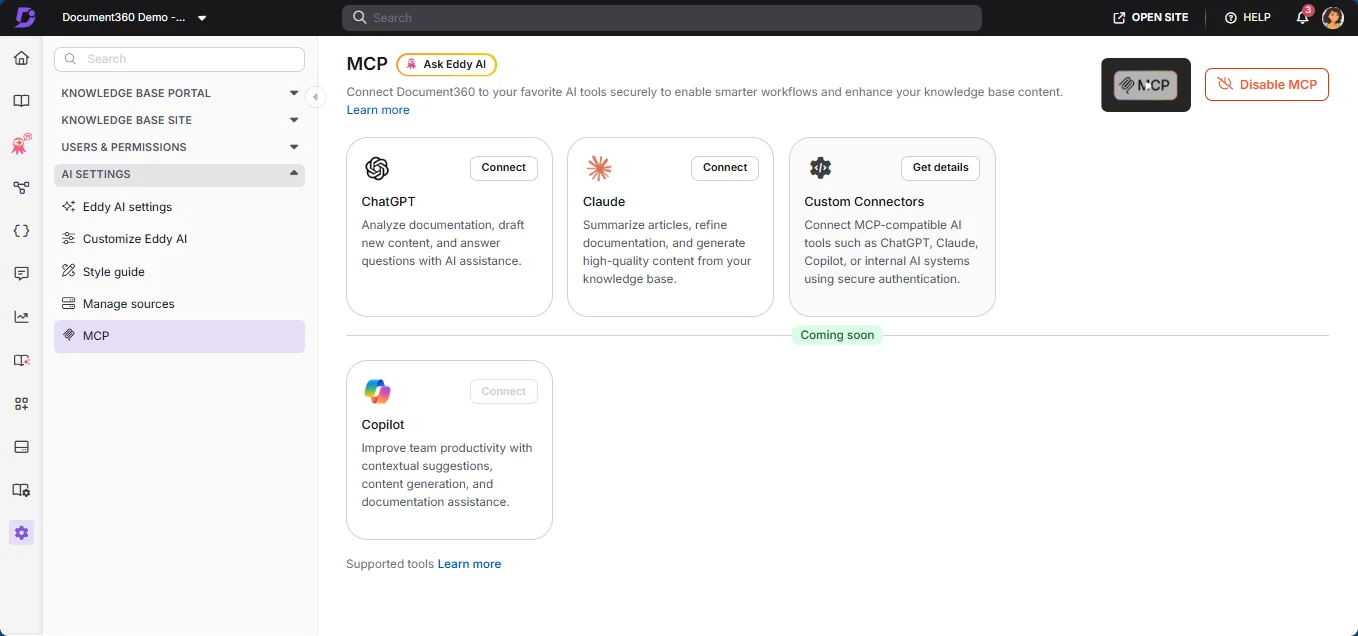
Task: Select the MCP menu item
Action: pos(179,336)
